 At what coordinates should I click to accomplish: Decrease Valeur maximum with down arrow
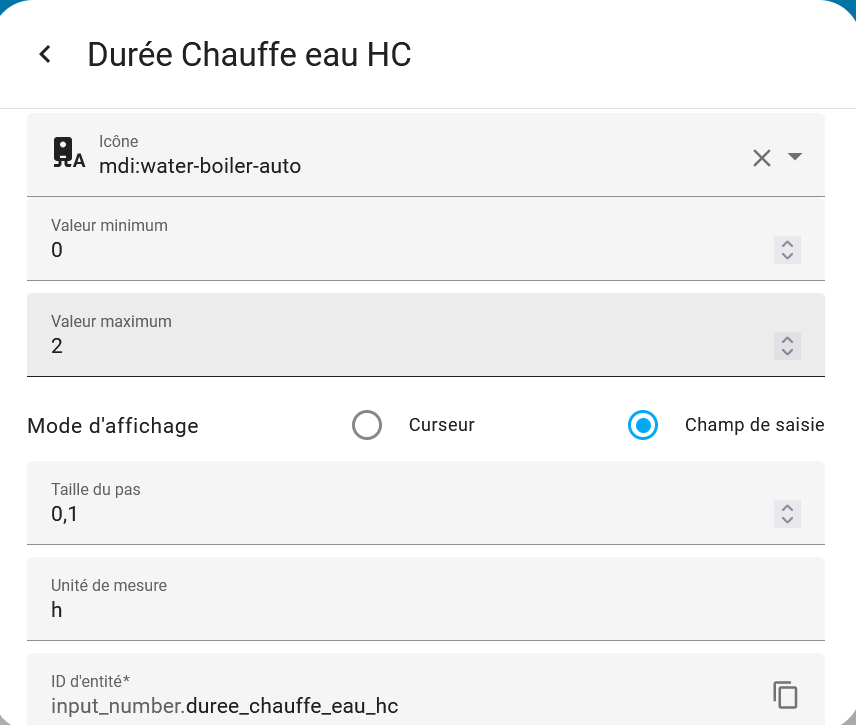point(787,352)
